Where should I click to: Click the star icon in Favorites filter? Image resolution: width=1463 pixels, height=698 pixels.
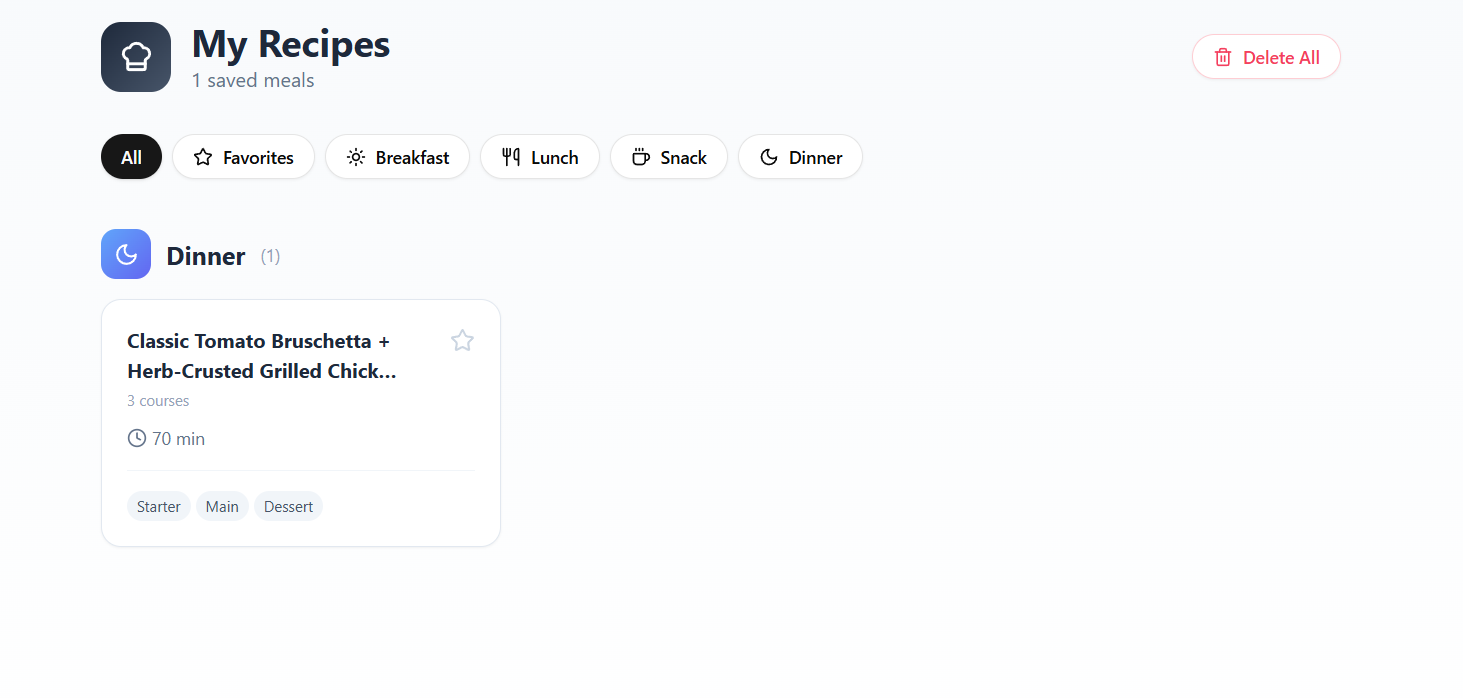(x=203, y=157)
